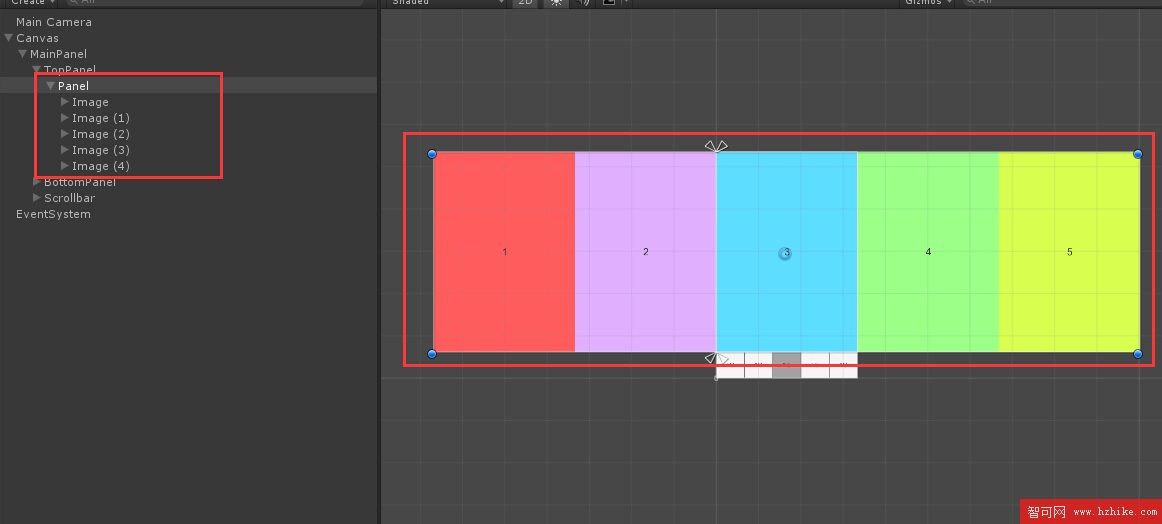Viewport: 1162px width, 524px height.
Task: Expand the Image (3) node arrow
Action: tap(64, 150)
